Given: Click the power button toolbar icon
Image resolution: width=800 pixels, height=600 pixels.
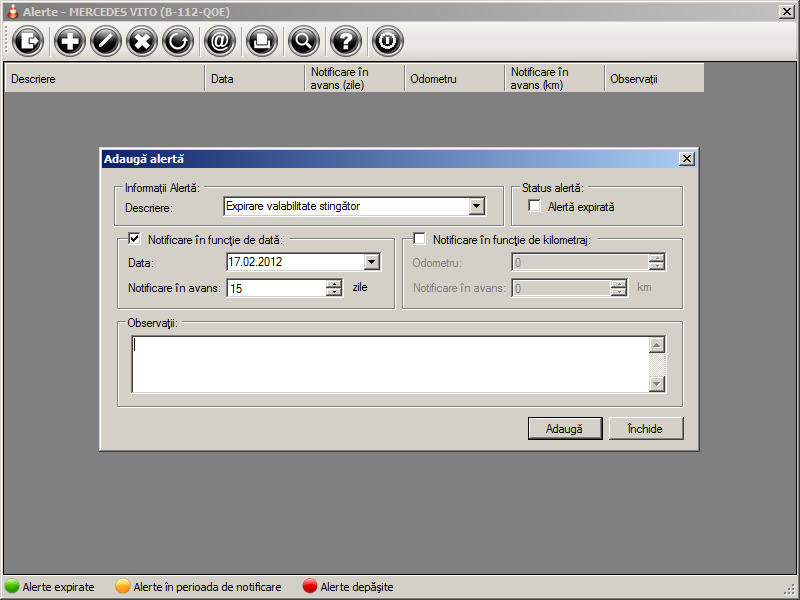Looking at the screenshot, I should click(387, 41).
